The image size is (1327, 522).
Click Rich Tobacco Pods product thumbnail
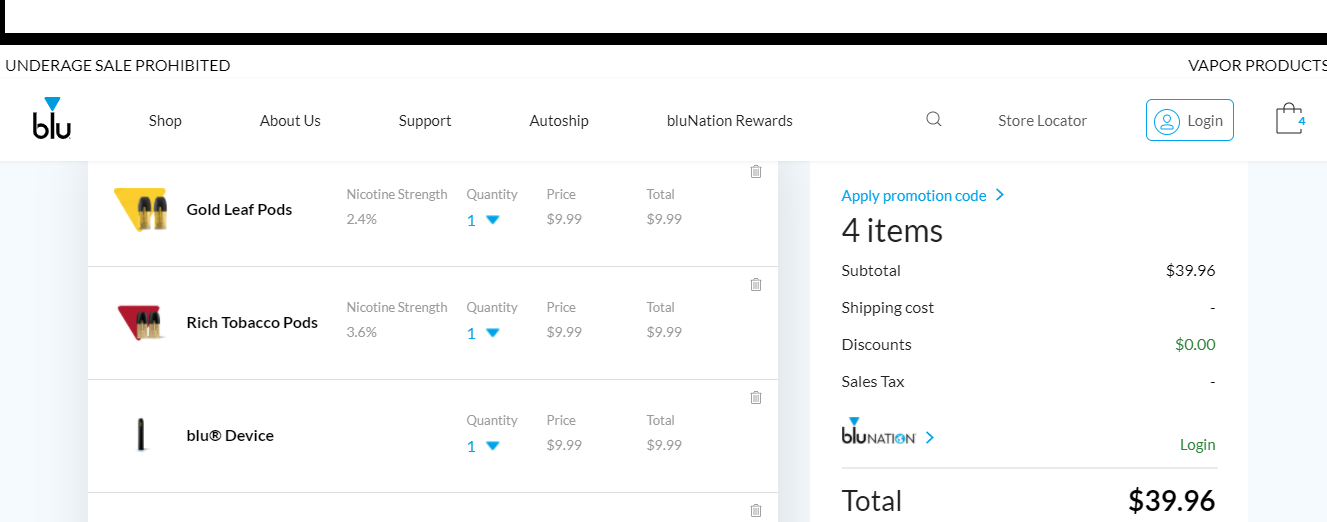(141, 322)
